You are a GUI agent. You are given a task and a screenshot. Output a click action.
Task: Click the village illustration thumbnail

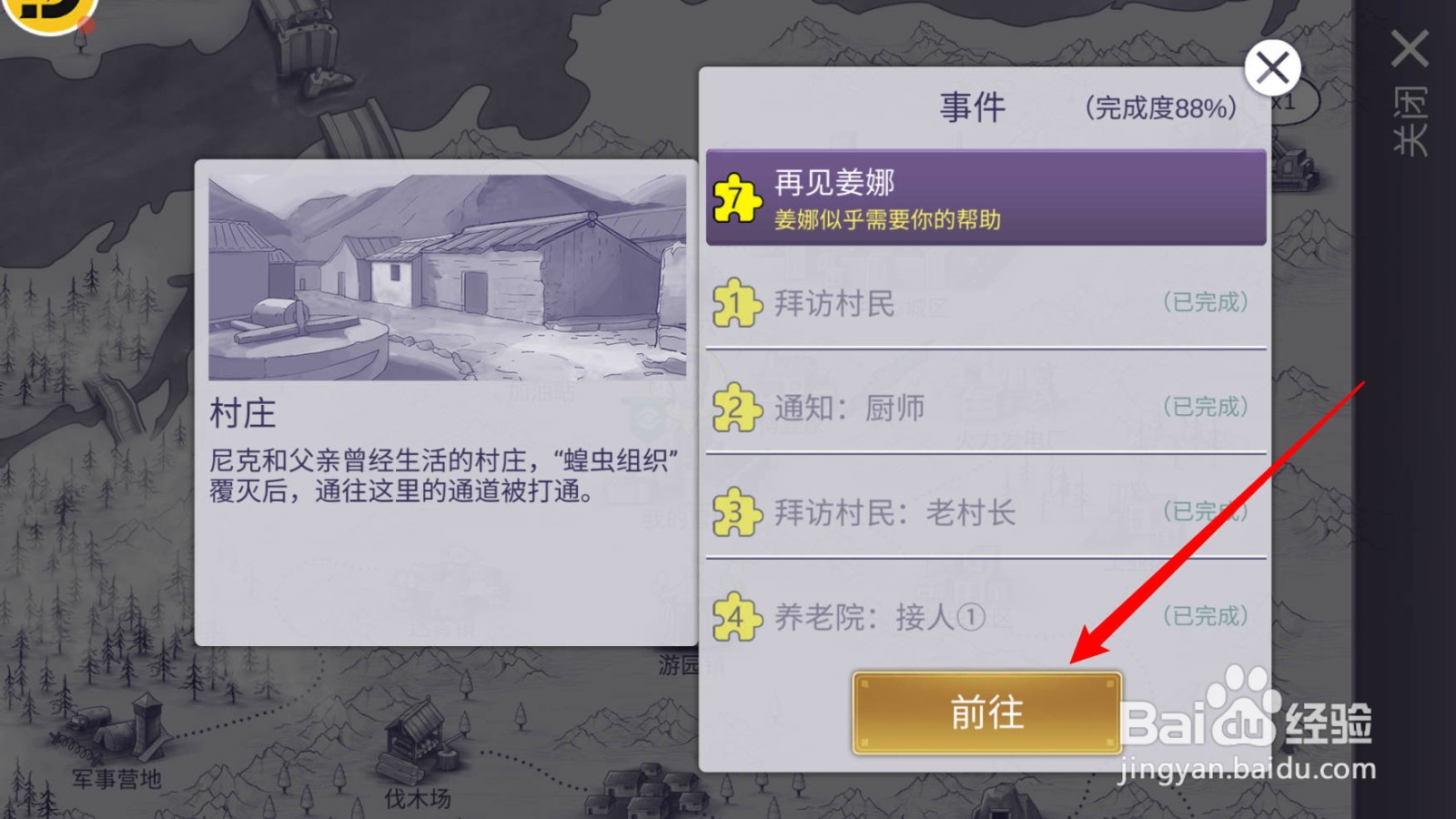pos(447,278)
